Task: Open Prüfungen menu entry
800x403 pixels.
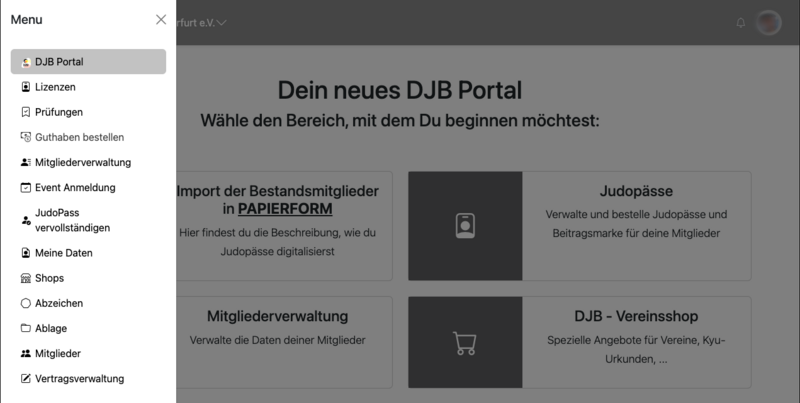Action: [88, 112]
